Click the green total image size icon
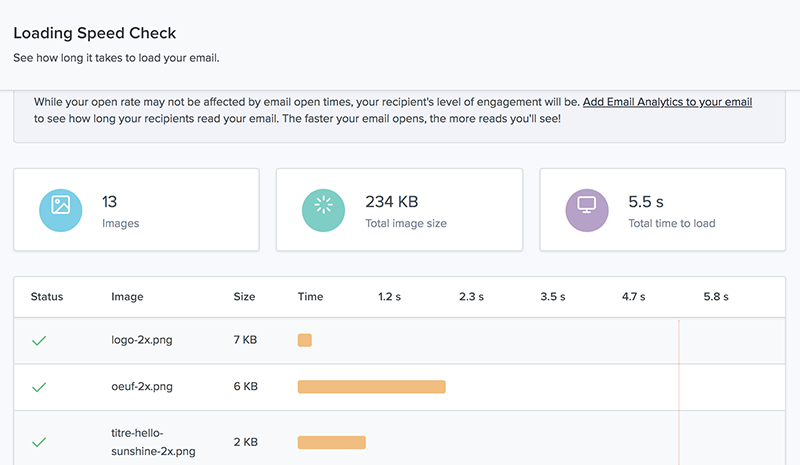Image resolution: width=800 pixels, height=465 pixels. pos(324,210)
